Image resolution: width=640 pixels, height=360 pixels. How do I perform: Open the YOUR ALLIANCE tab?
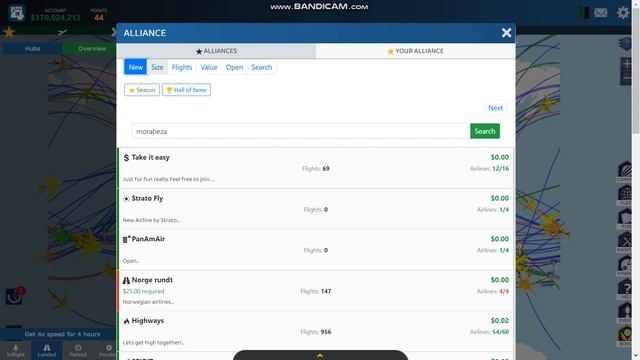(x=415, y=51)
